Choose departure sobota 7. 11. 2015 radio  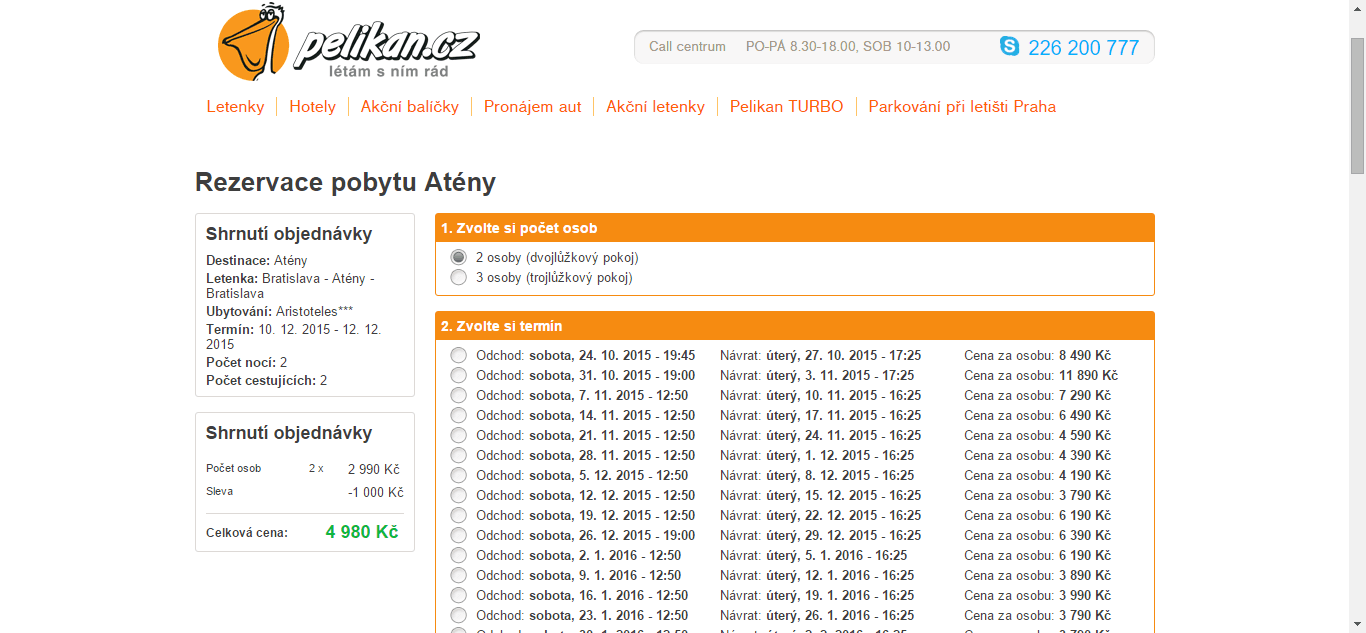pos(459,395)
